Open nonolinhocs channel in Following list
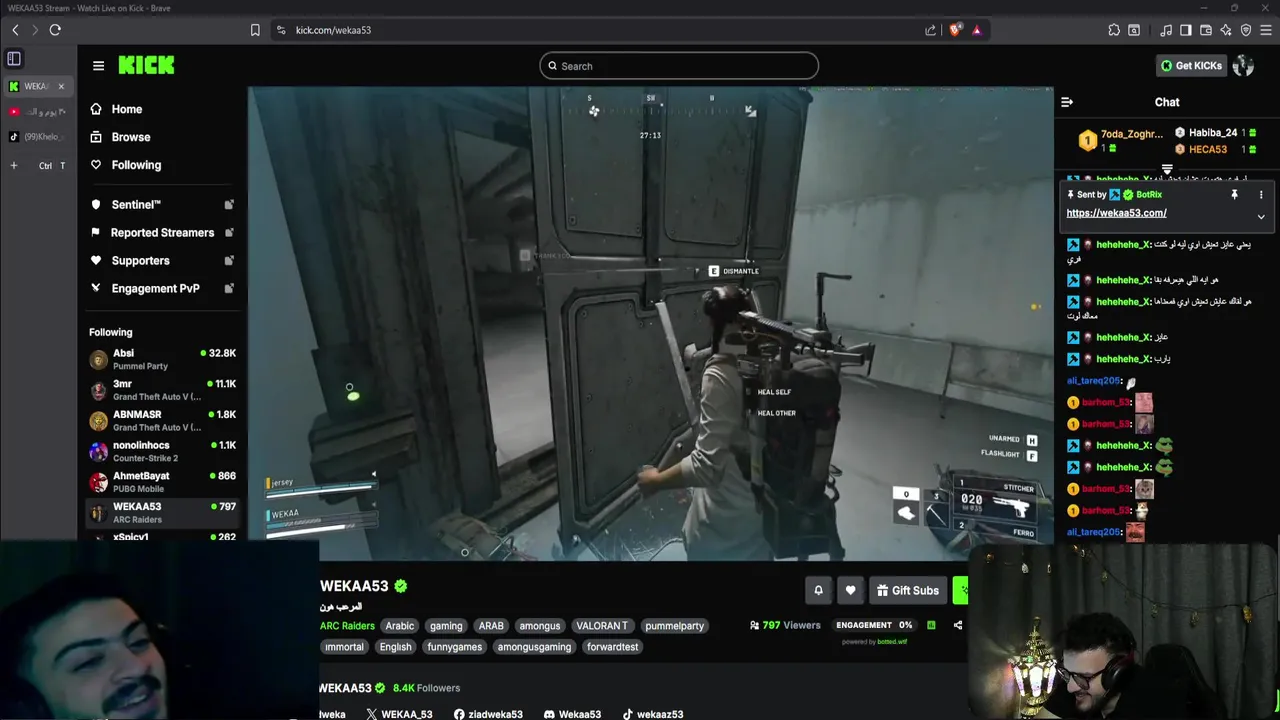 click(x=162, y=451)
